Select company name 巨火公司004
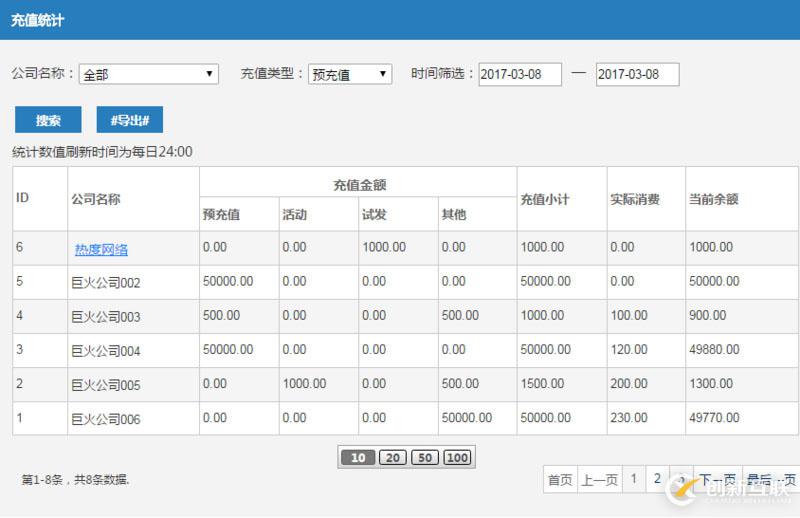 point(106,351)
